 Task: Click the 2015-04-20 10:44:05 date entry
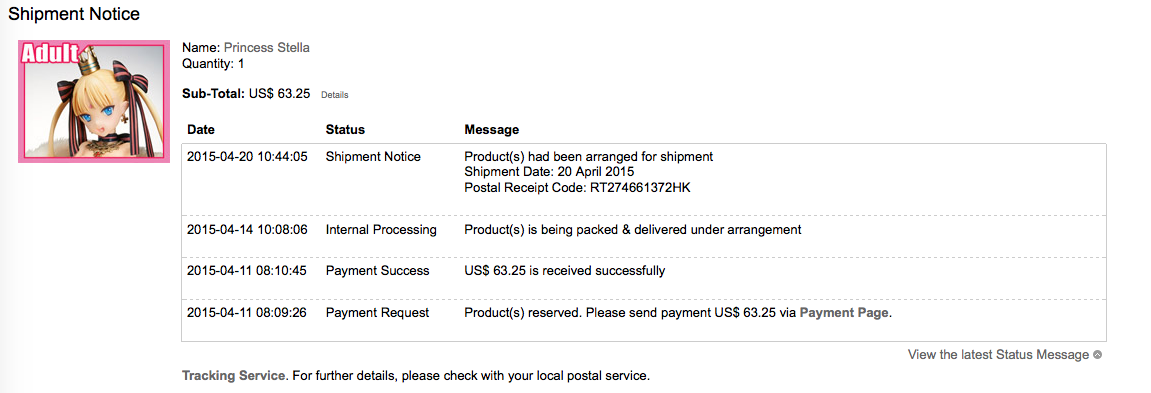tap(247, 156)
